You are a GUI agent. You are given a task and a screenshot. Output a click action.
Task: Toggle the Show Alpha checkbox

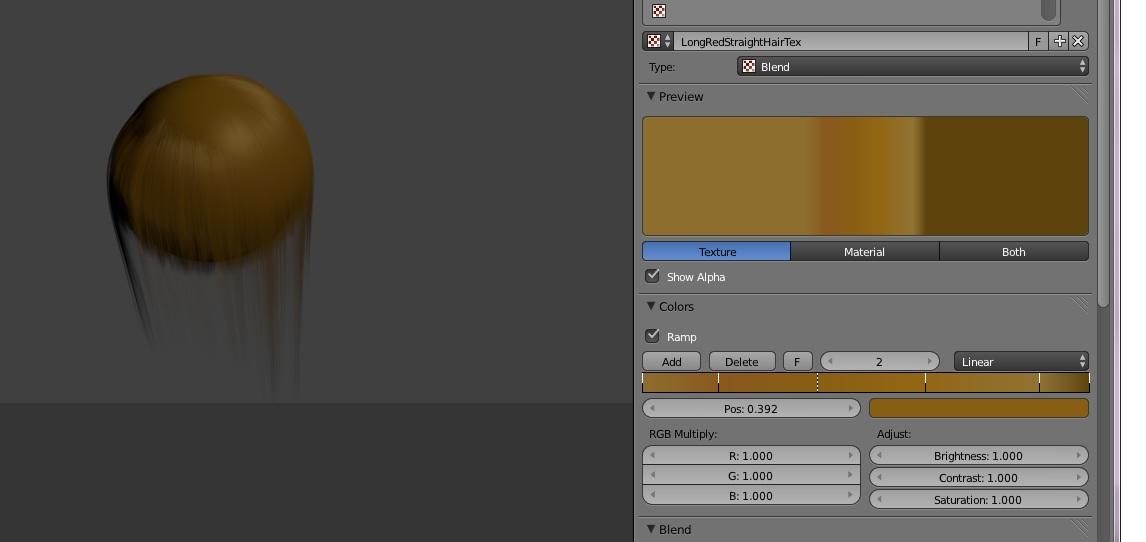click(653, 276)
